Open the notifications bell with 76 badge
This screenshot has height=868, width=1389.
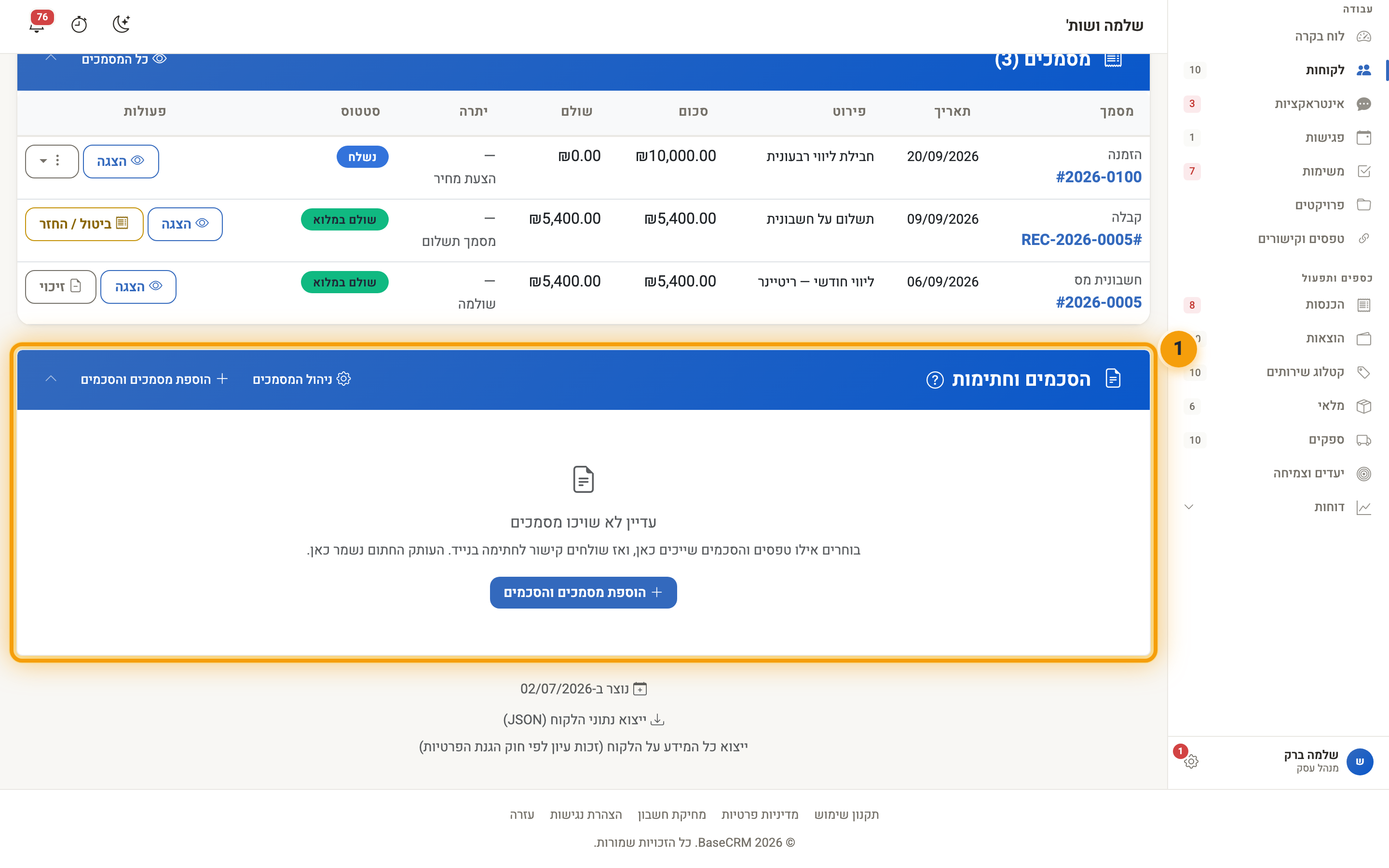click(x=38, y=24)
